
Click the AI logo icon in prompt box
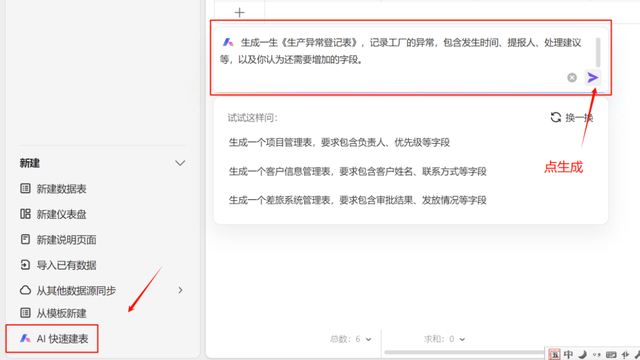[228, 42]
